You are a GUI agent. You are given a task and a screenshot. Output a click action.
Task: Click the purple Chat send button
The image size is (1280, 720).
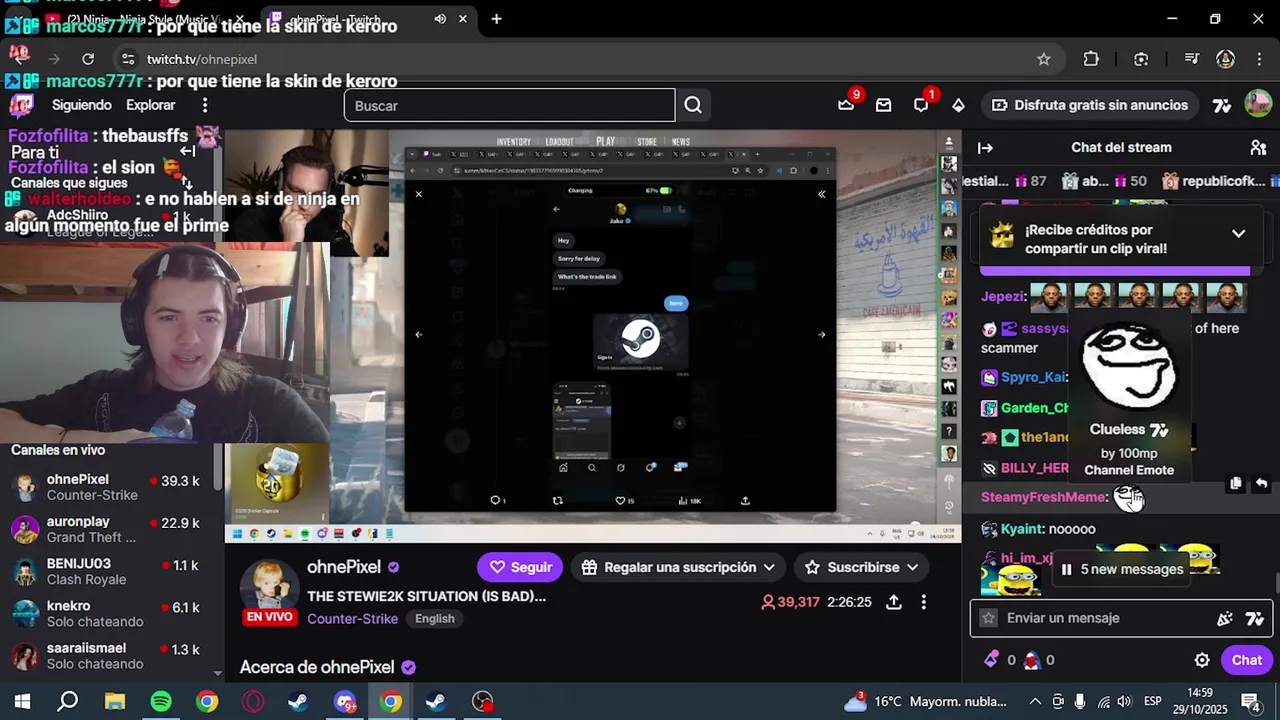tap(1247, 660)
